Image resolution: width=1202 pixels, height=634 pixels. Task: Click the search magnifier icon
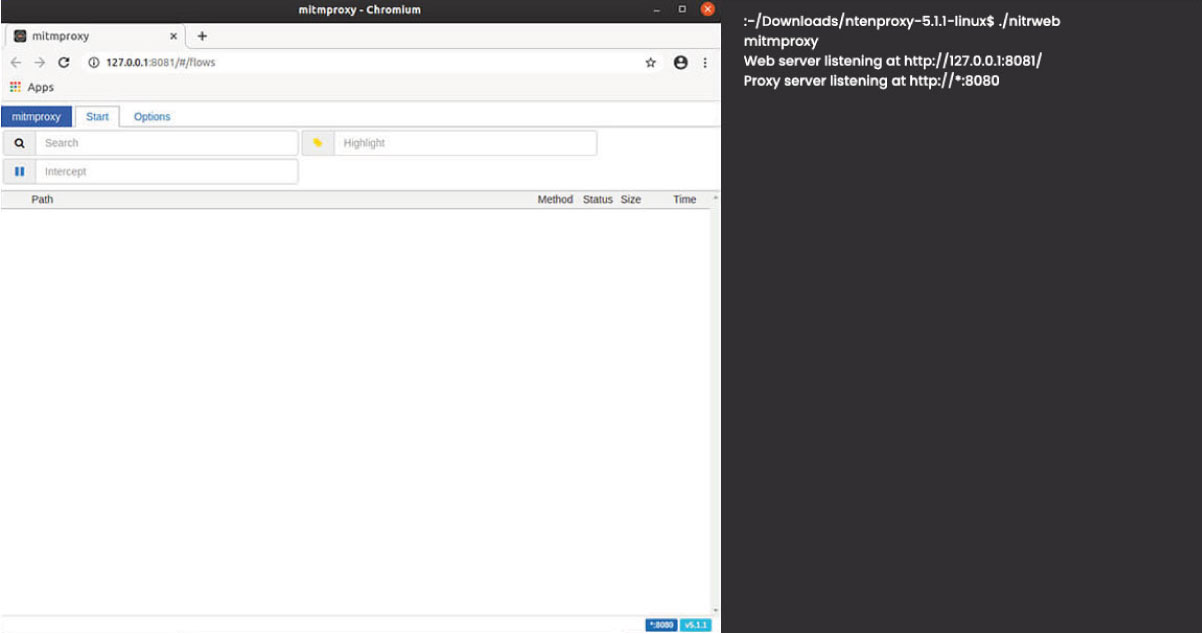20,143
